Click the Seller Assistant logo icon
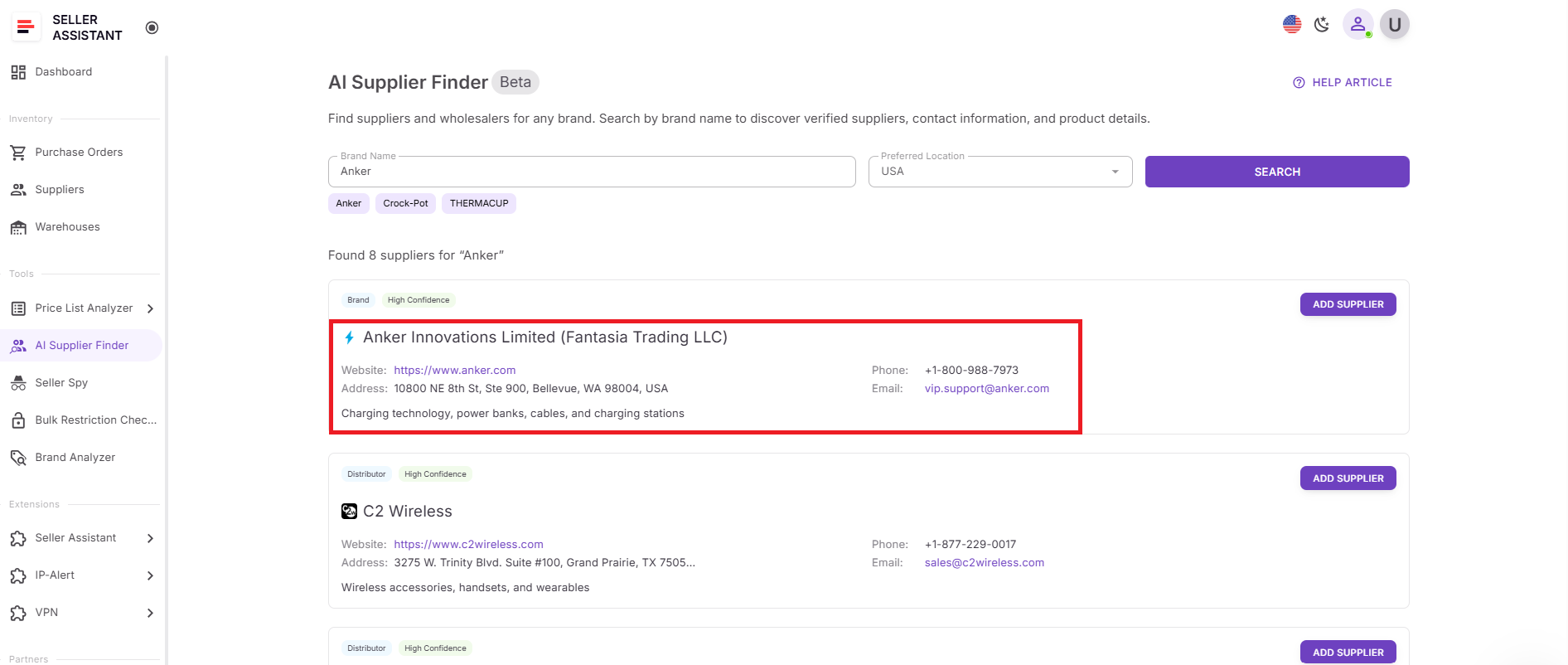 (26, 27)
